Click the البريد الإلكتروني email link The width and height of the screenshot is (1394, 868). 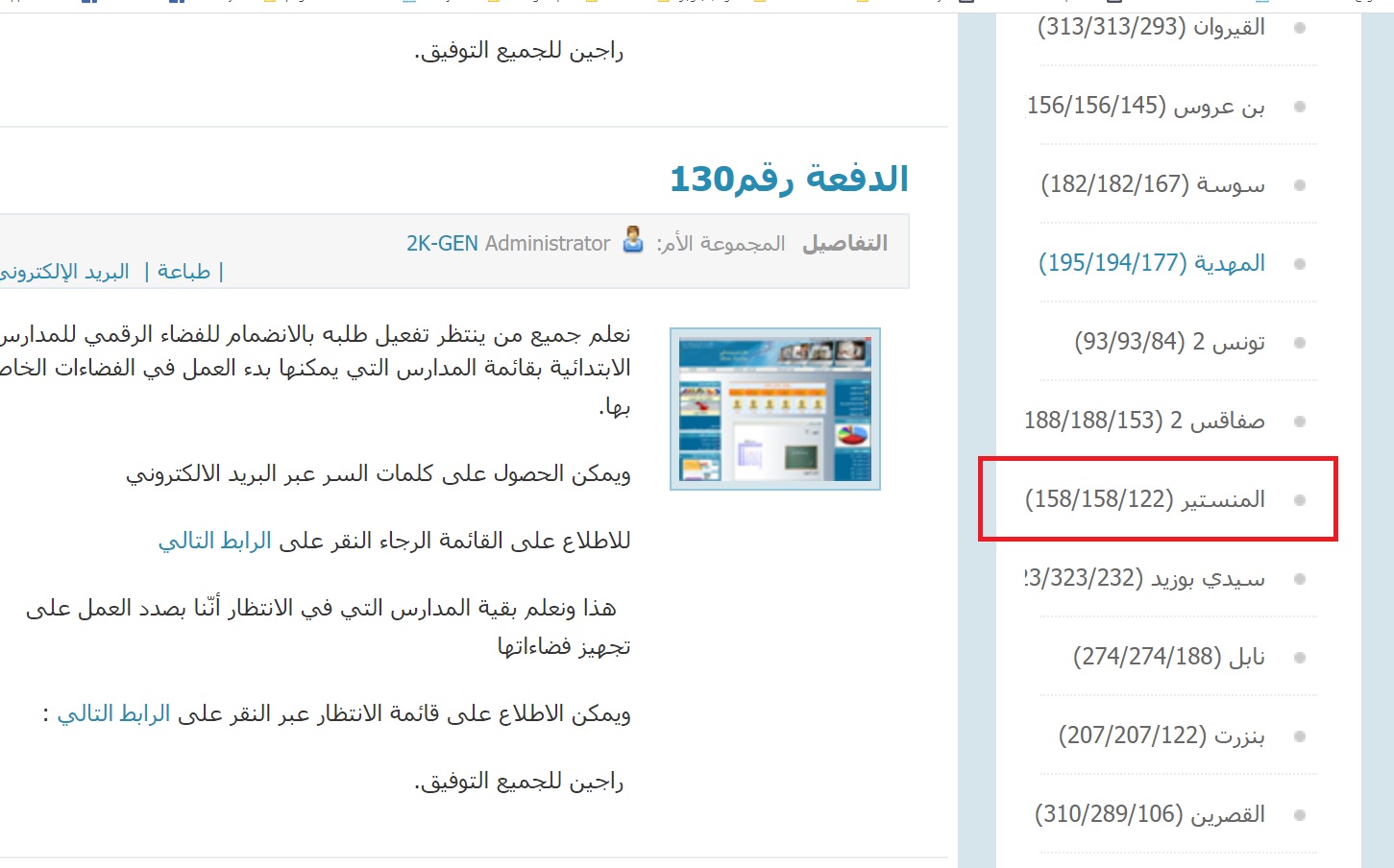point(64,272)
